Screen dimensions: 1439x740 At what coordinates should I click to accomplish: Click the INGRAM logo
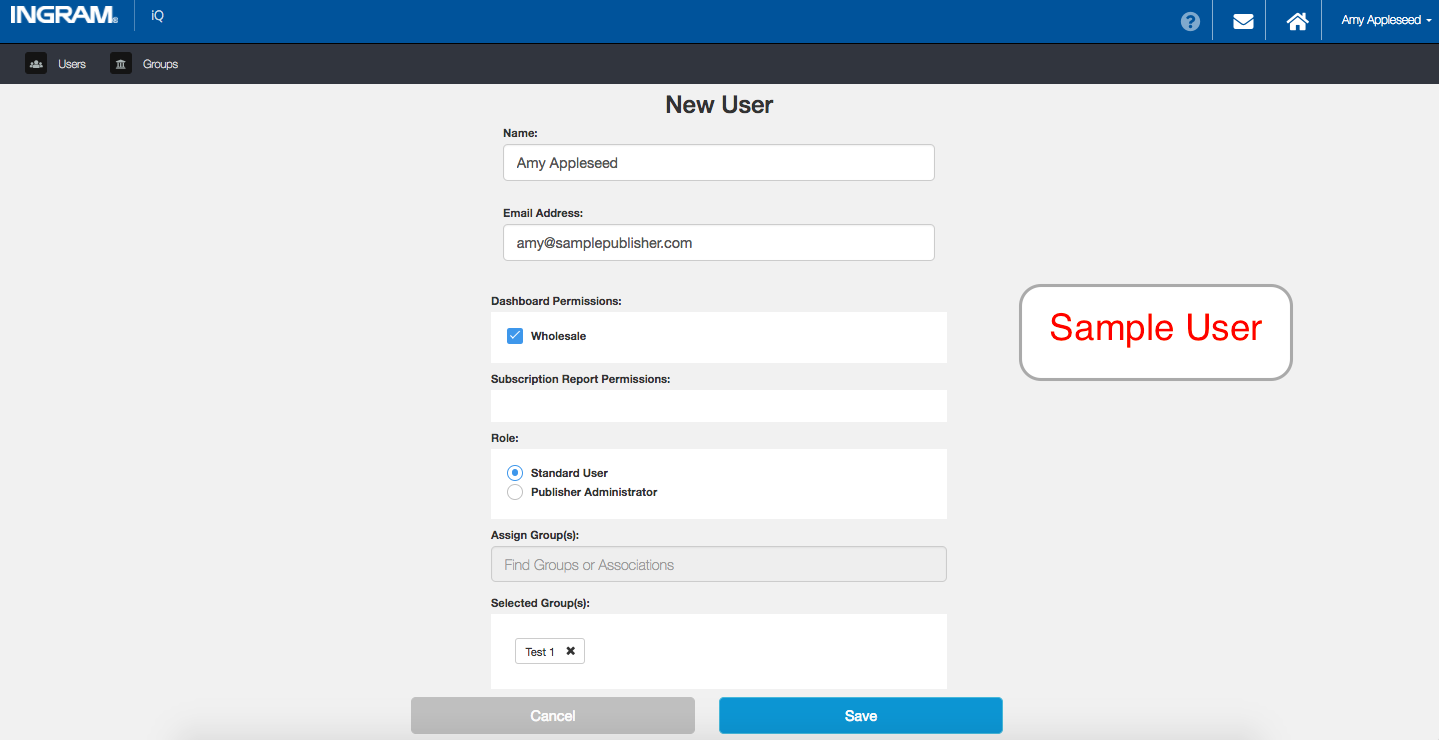point(64,15)
